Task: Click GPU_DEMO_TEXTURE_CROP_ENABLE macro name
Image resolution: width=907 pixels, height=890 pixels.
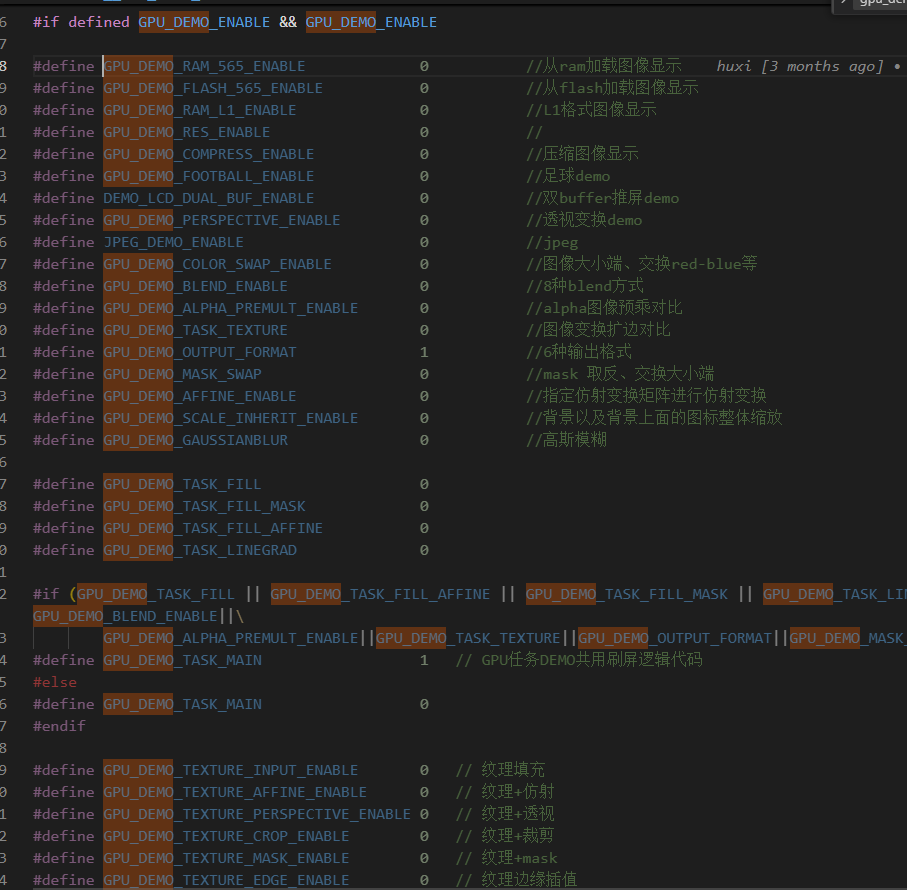Action: click(226, 836)
